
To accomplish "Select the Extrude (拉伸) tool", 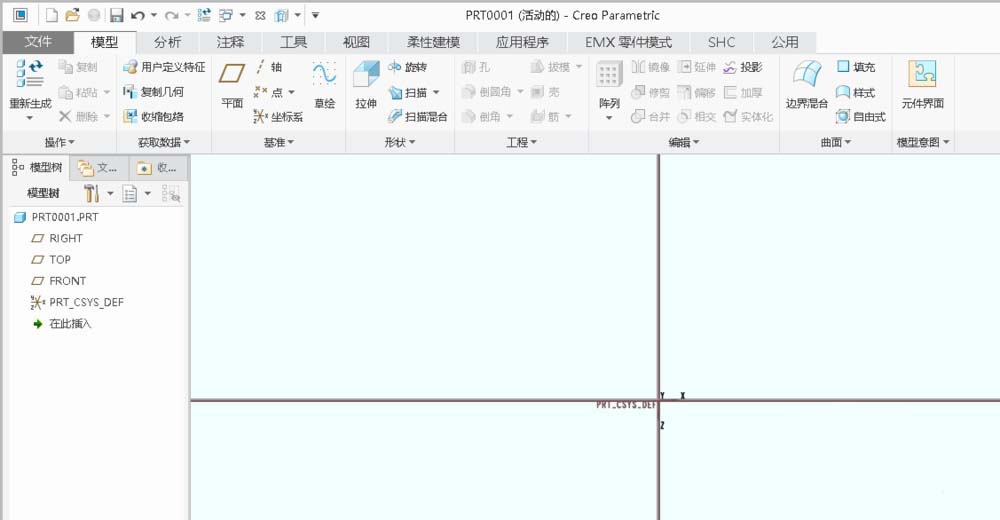I will point(366,84).
